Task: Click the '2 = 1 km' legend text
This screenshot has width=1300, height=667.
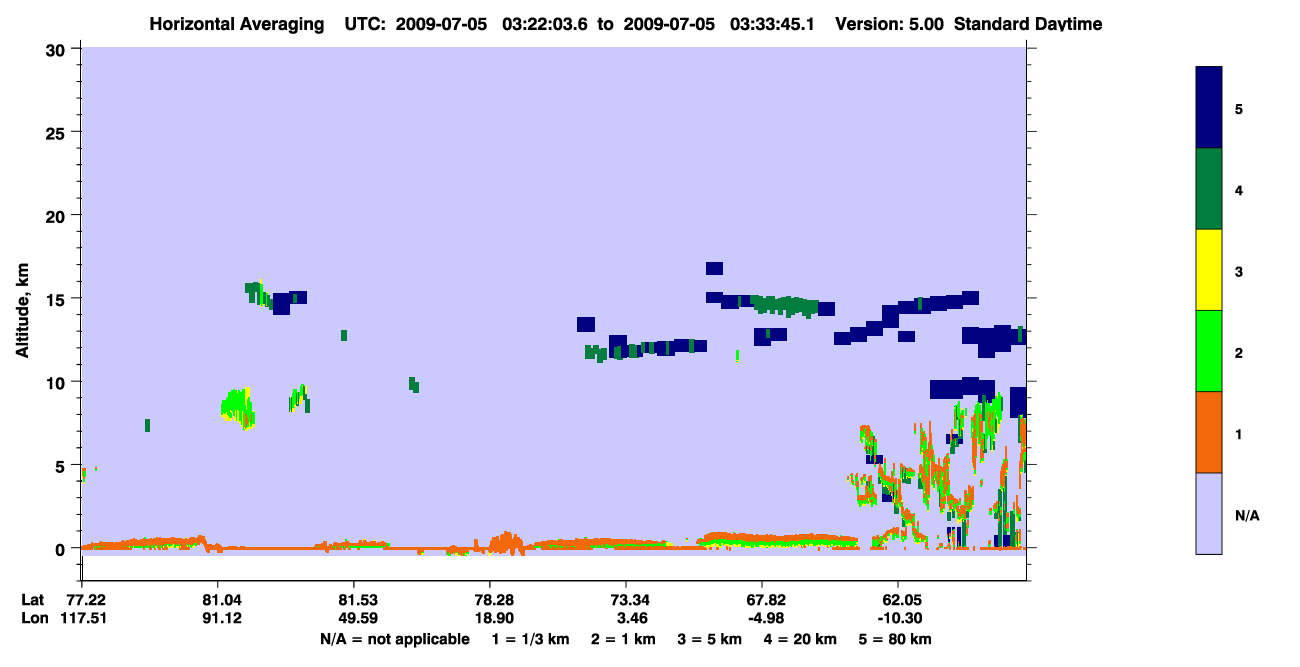Action: [x=624, y=639]
